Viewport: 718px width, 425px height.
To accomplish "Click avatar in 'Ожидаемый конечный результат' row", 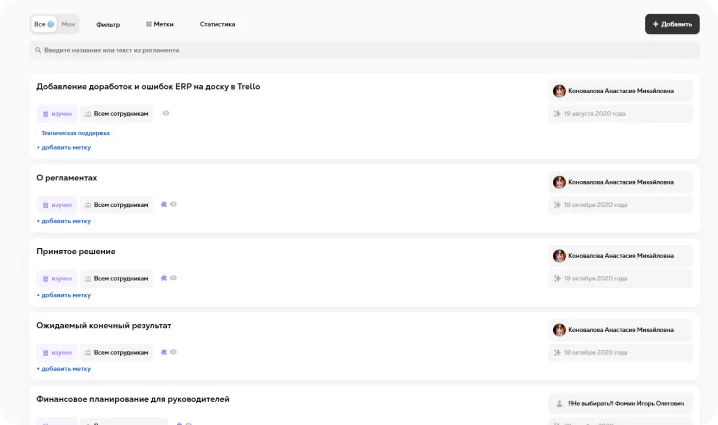I will coord(559,330).
